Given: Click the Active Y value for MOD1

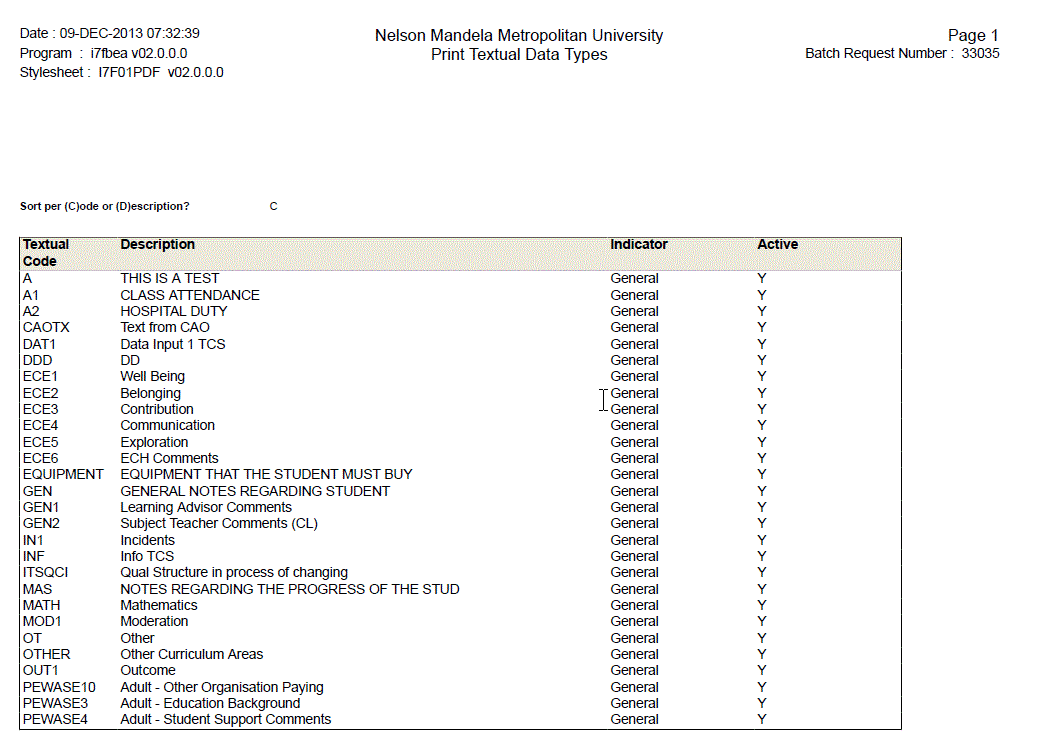Looking at the screenshot, I should pyautogui.click(x=762, y=621).
